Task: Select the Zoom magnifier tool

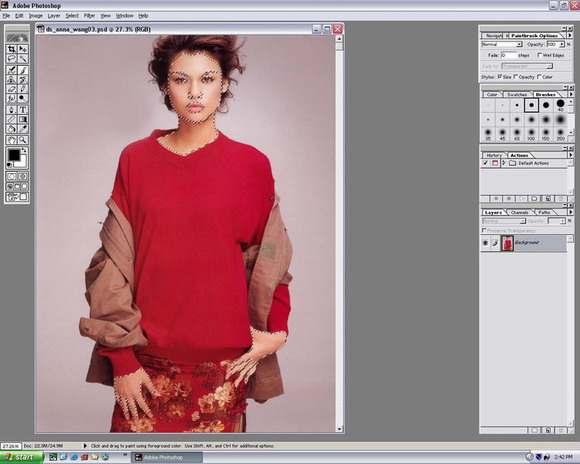Action: [x=23, y=140]
